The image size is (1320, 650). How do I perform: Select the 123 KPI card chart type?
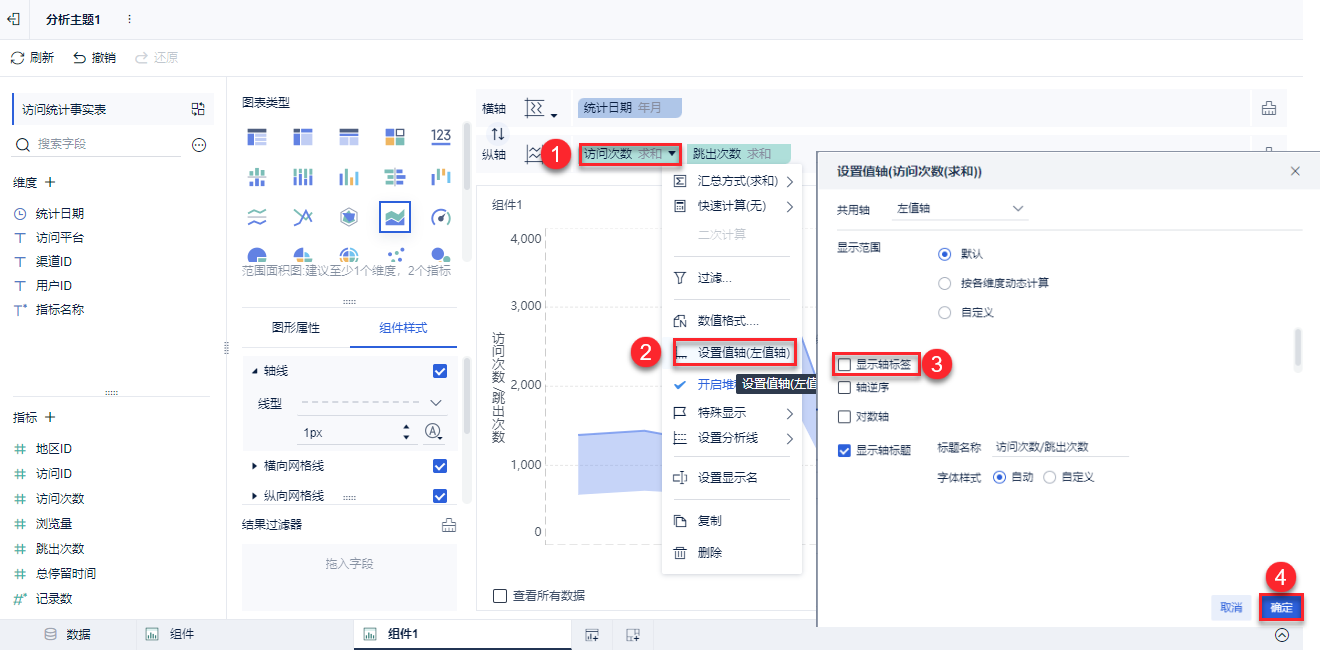[440, 136]
